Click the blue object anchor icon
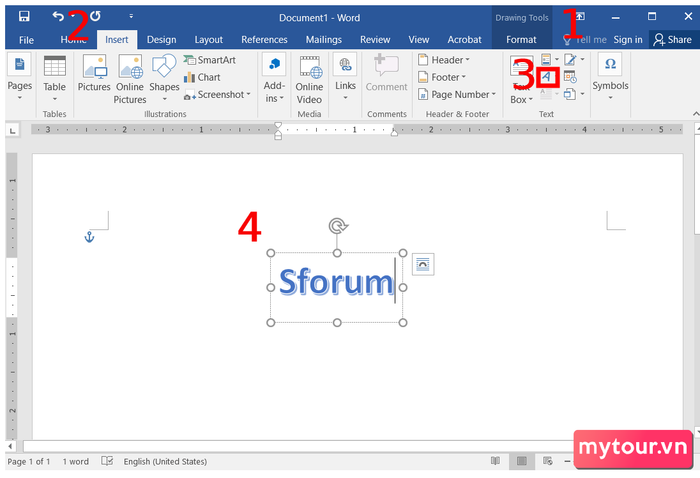The width and height of the screenshot is (700, 478). click(x=89, y=237)
